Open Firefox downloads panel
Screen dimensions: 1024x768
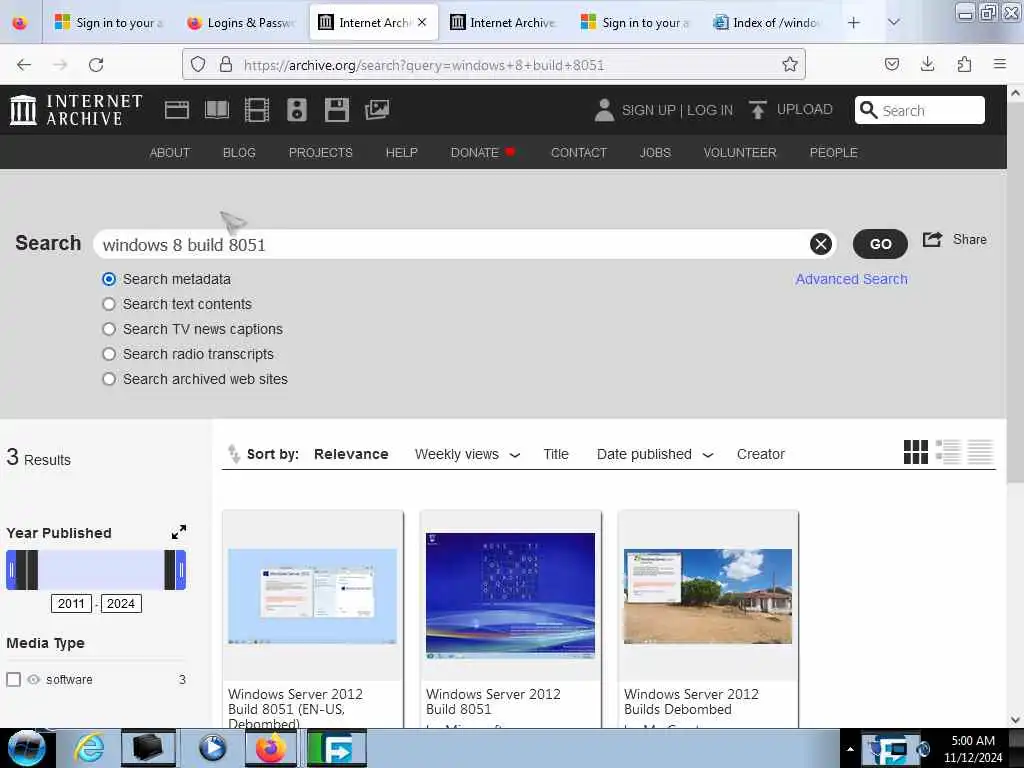tap(927, 64)
